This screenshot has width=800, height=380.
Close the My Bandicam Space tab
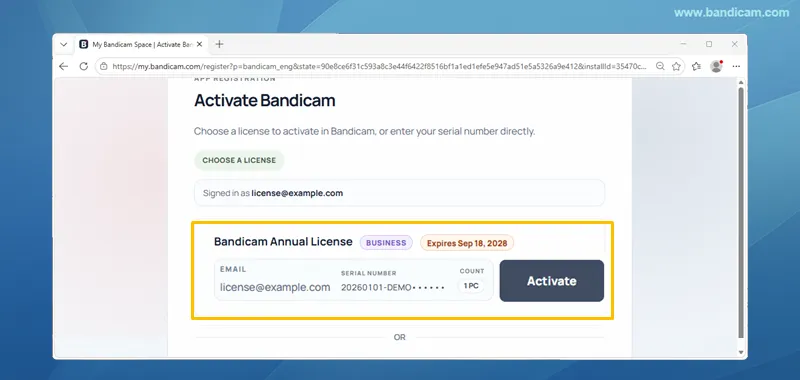pyautogui.click(x=199, y=44)
